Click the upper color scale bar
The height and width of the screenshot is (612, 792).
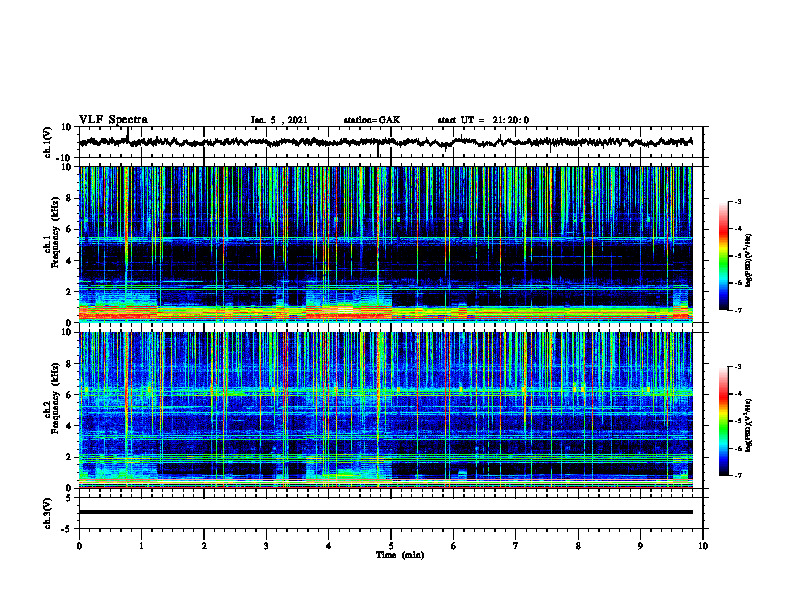[723, 256]
